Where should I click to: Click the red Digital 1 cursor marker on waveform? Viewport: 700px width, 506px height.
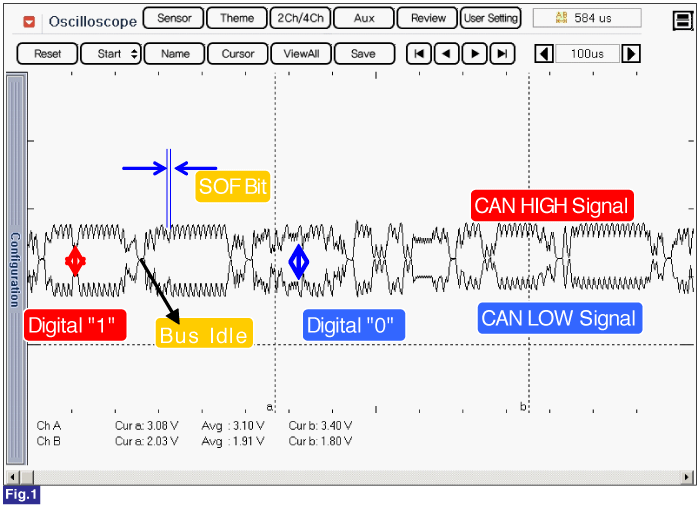click(x=75, y=261)
